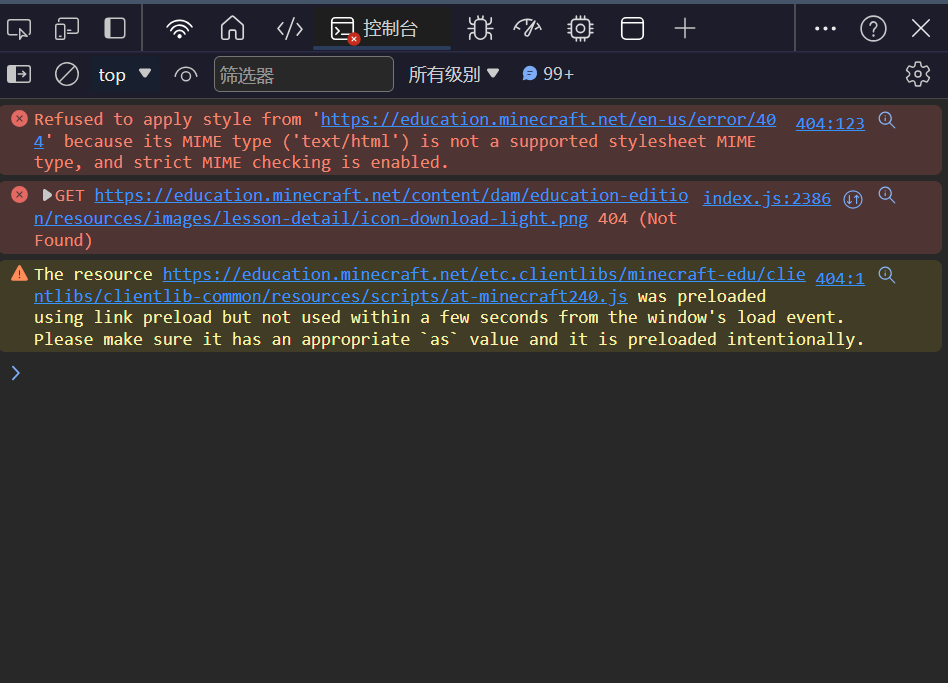Screen dimensions: 948x683
Task: Open the Memory chip icon tab
Action: (580, 29)
